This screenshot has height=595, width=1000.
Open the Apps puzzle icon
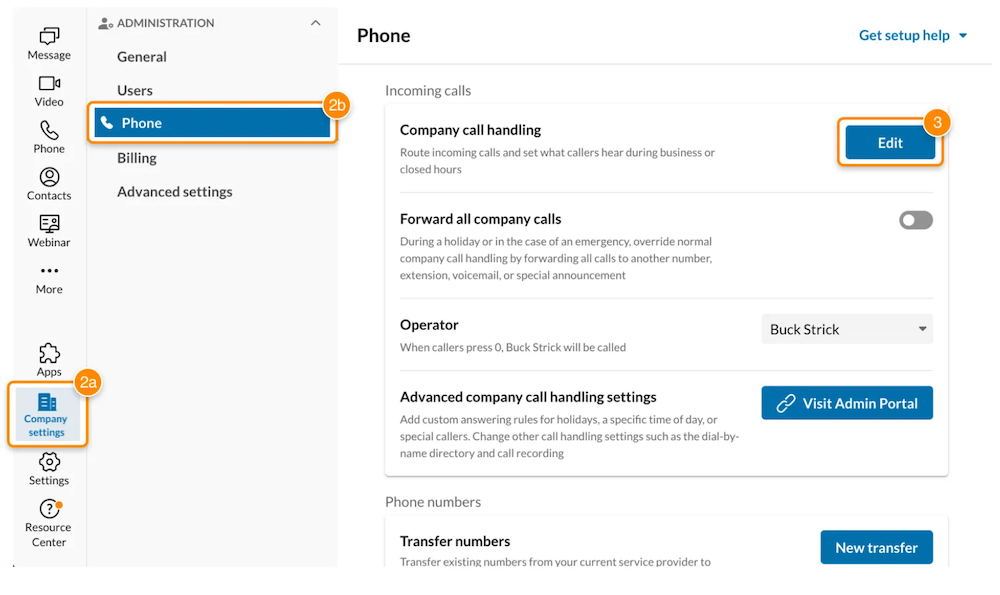(49, 354)
